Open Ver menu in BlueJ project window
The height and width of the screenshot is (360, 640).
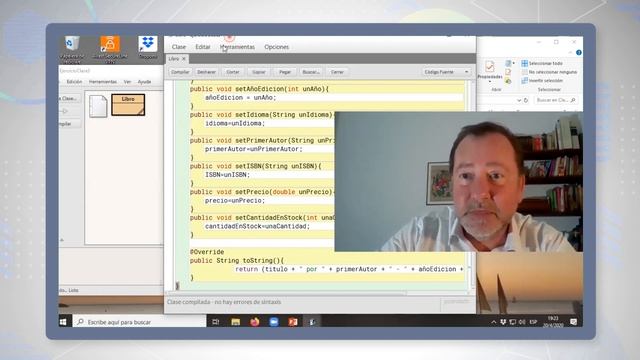(127, 82)
